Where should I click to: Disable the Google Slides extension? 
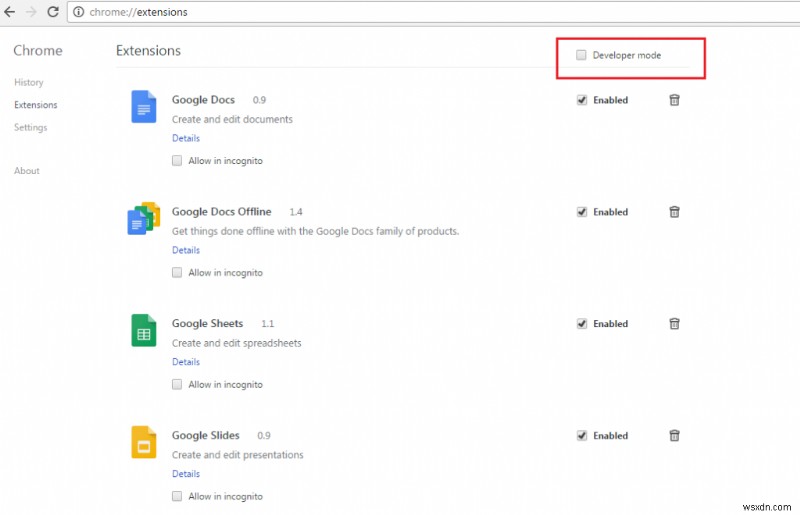click(x=582, y=435)
